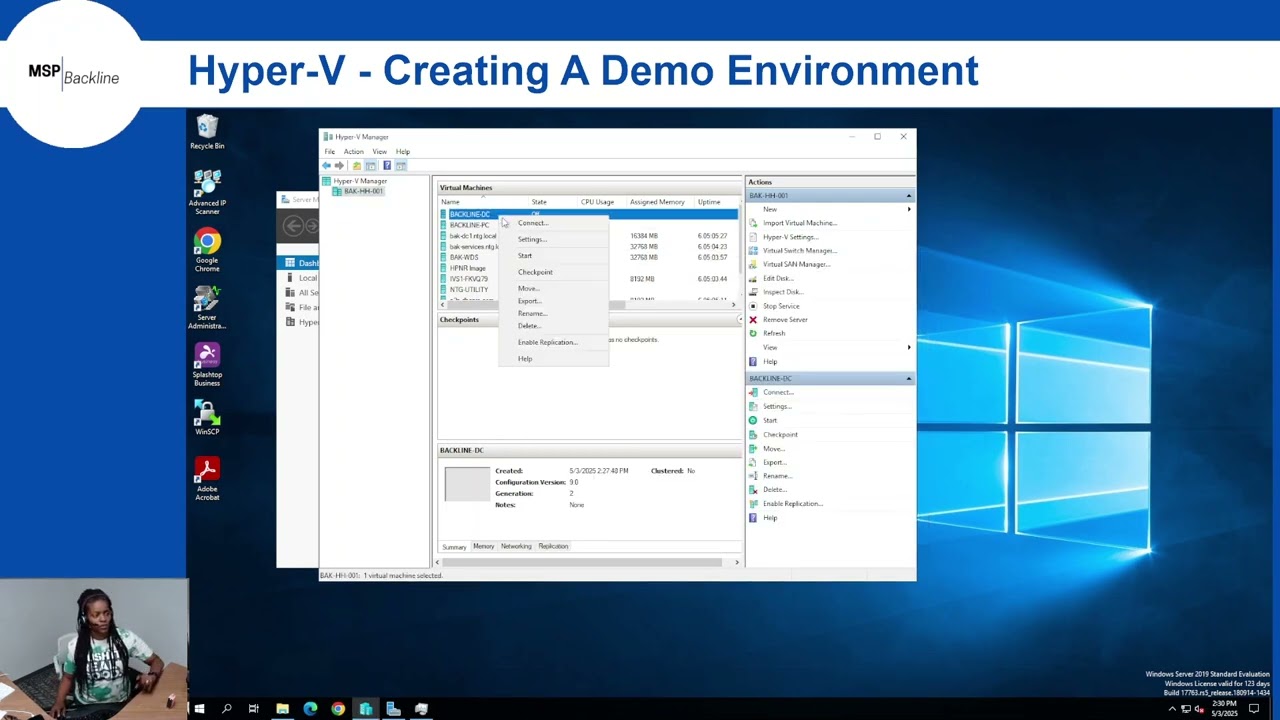Choose Enable Replication... in the context menu
Screen dimensions: 1280x720
pyautogui.click(x=547, y=342)
